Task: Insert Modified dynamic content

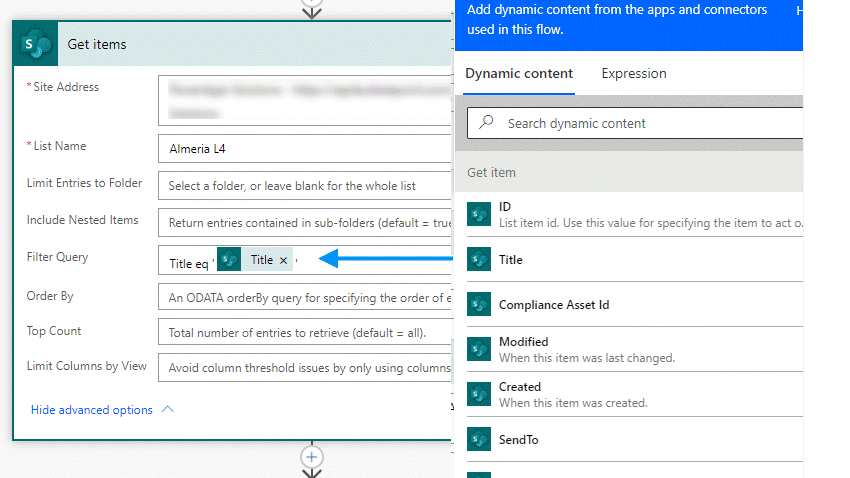Action: 635,349
